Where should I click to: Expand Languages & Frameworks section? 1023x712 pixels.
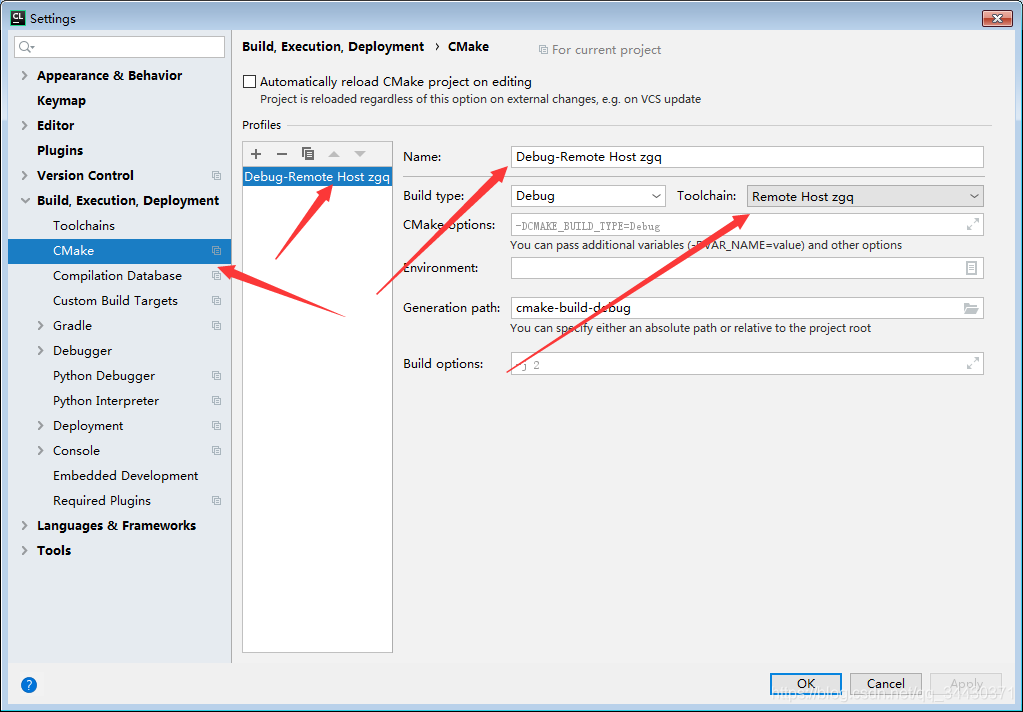pyautogui.click(x=25, y=525)
